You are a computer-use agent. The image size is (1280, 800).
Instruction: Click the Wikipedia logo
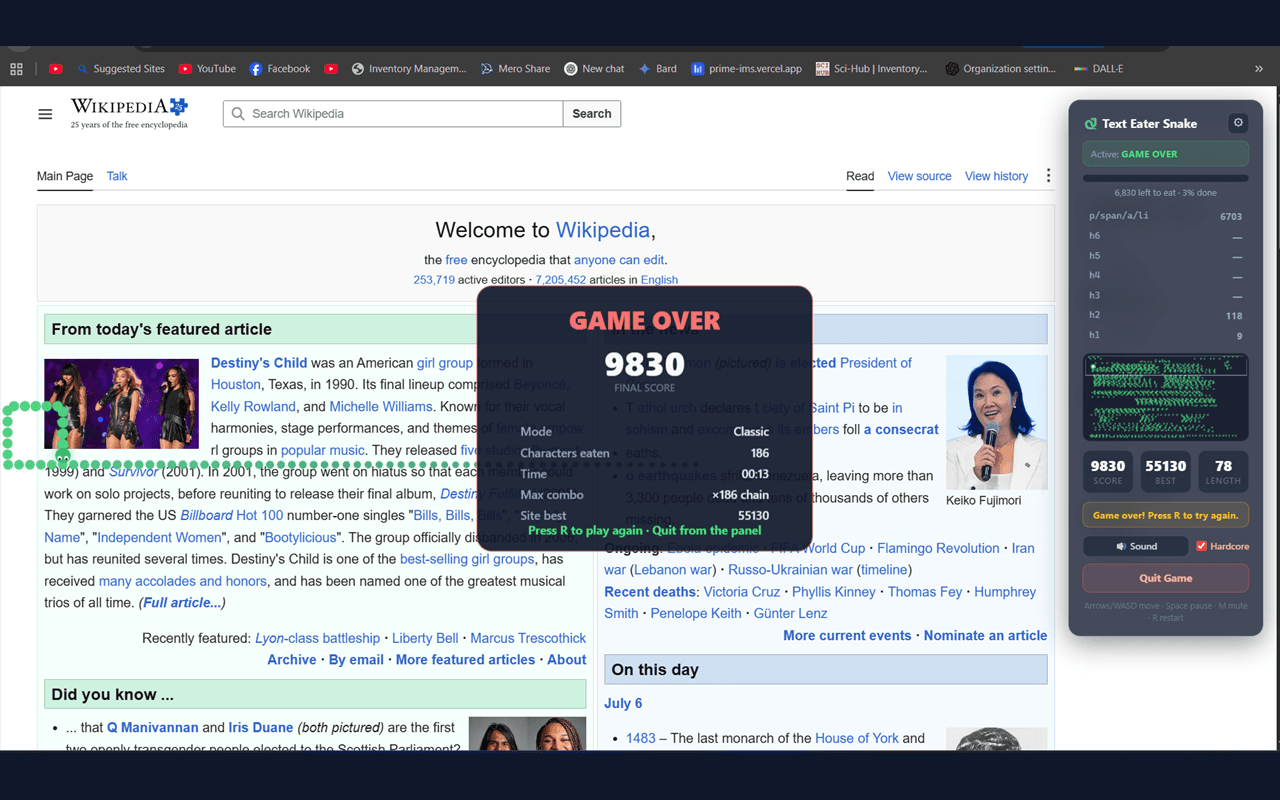coord(129,113)
